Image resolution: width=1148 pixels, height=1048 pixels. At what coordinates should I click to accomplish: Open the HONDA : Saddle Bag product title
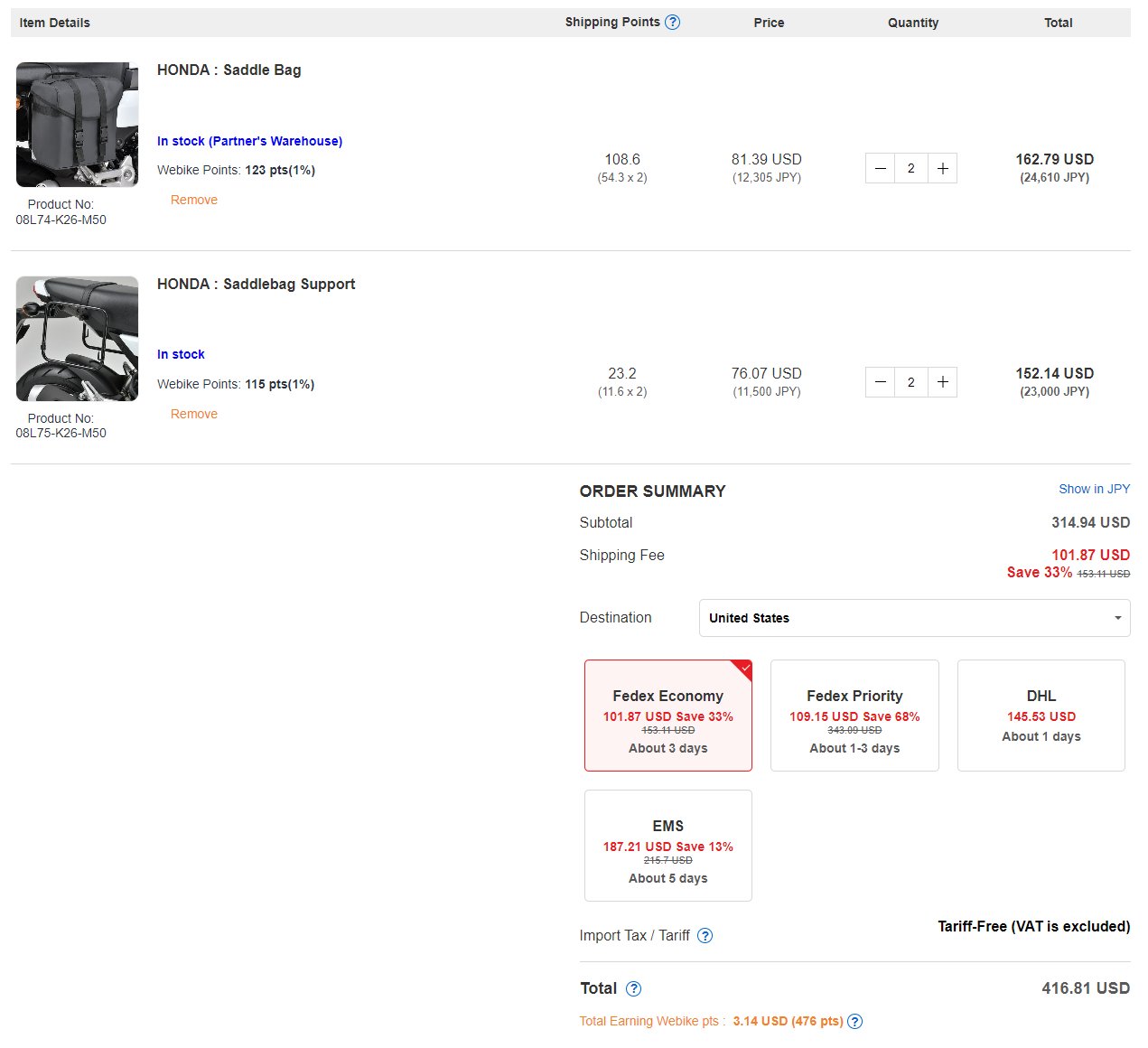click(x=229, y=70)
